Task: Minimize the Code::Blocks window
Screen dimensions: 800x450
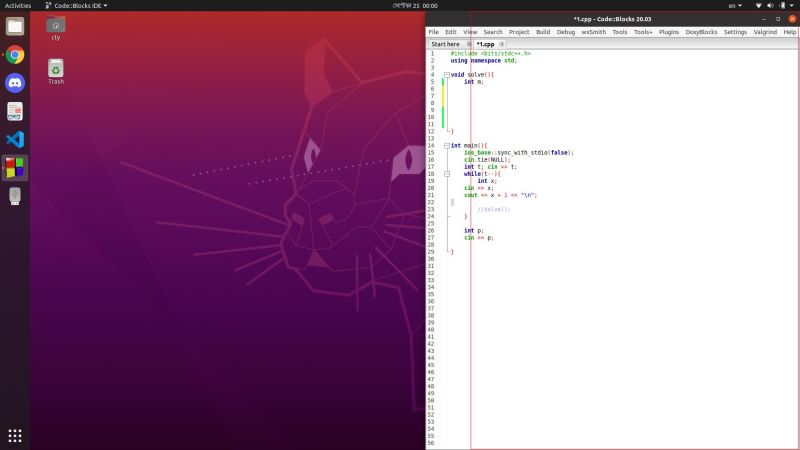Action: click(x=764, y=19)
